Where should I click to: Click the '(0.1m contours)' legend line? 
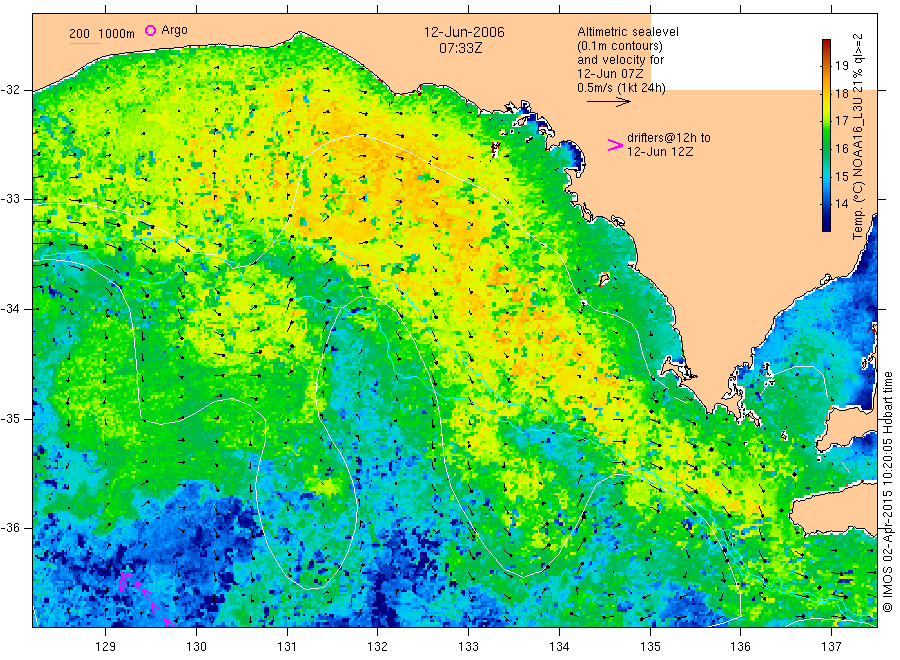click(x=620, y=46)
